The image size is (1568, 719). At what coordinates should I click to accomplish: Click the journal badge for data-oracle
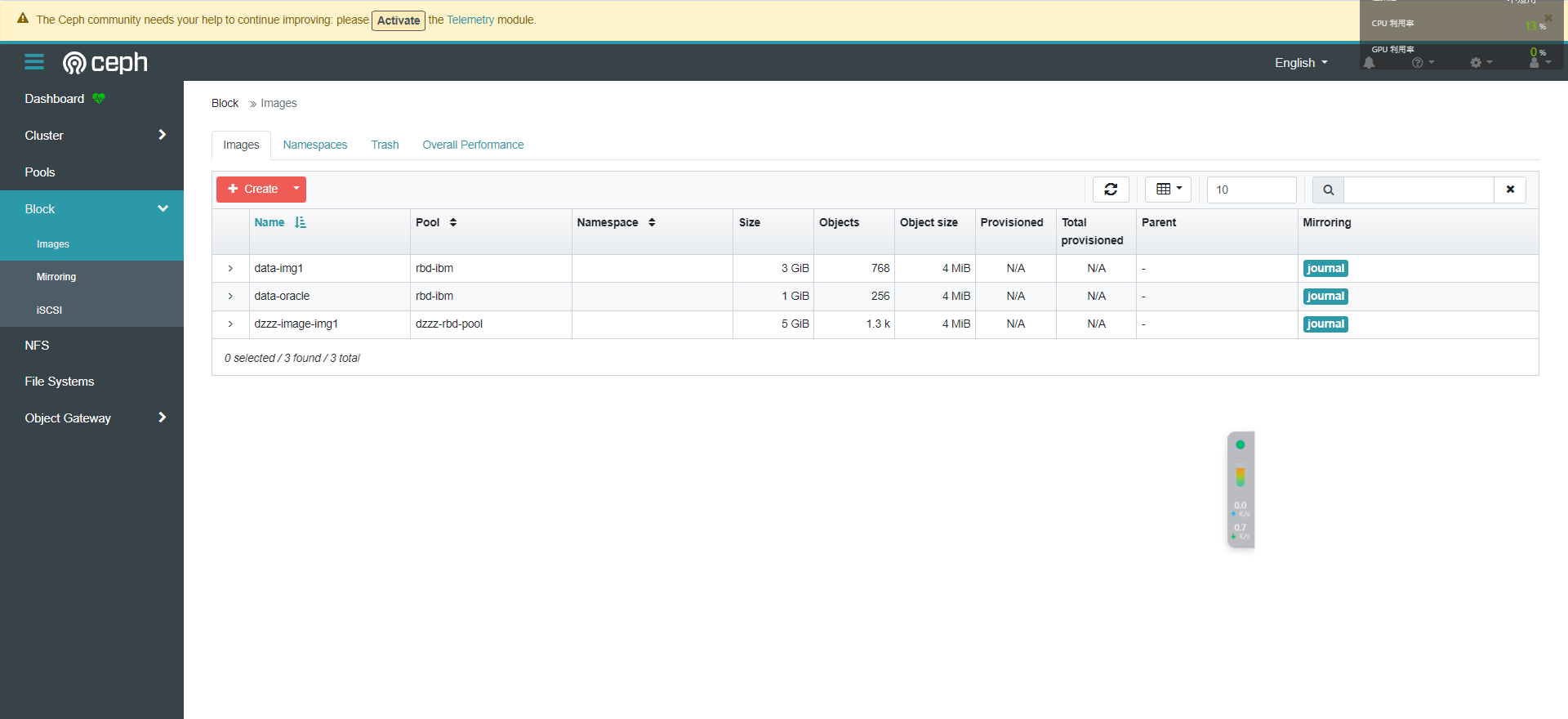point(1325,296)
